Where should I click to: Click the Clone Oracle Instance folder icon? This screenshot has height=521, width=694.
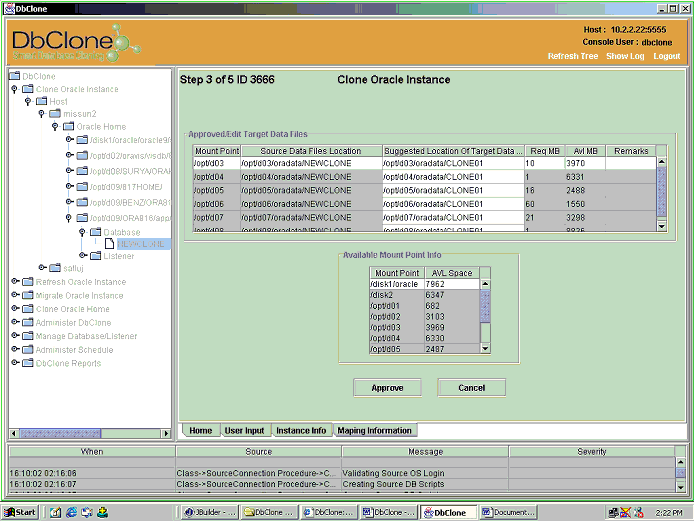(x=28, y=89)
